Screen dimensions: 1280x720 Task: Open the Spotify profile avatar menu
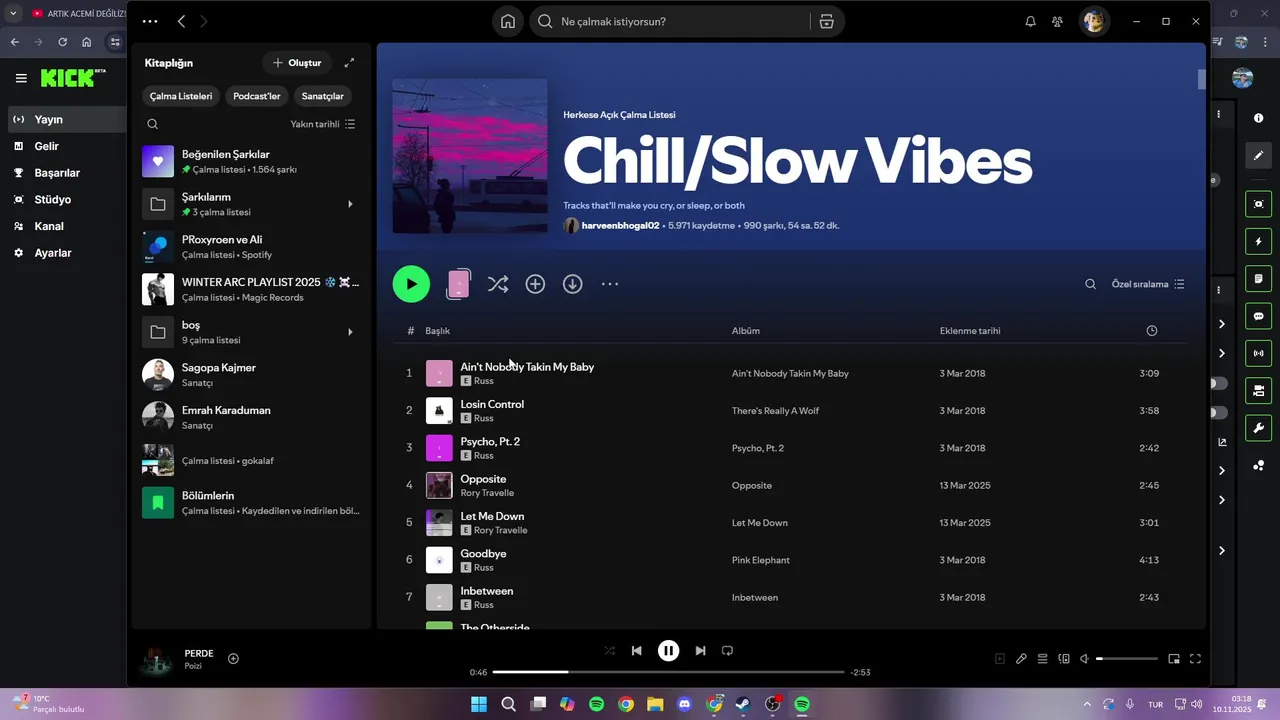(x=1095, y=21)
